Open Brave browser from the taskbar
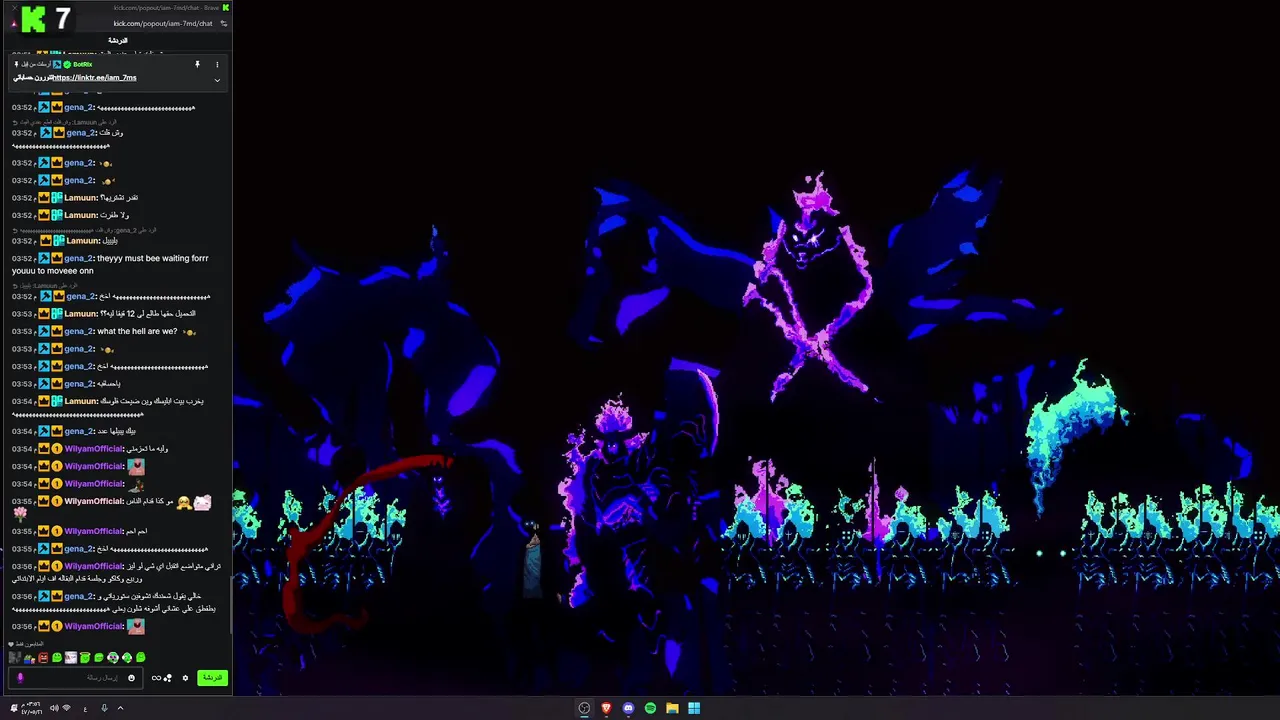Screen dimensions: 1280x720 [606, 708]
